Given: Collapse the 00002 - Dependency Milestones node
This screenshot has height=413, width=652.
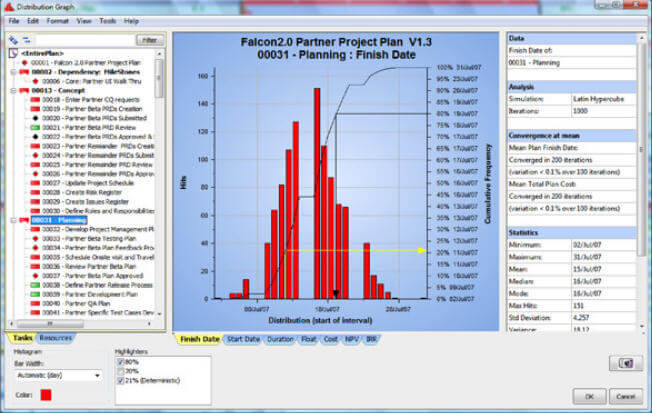Looking at the screenshot, I should [x=11, y=72].
